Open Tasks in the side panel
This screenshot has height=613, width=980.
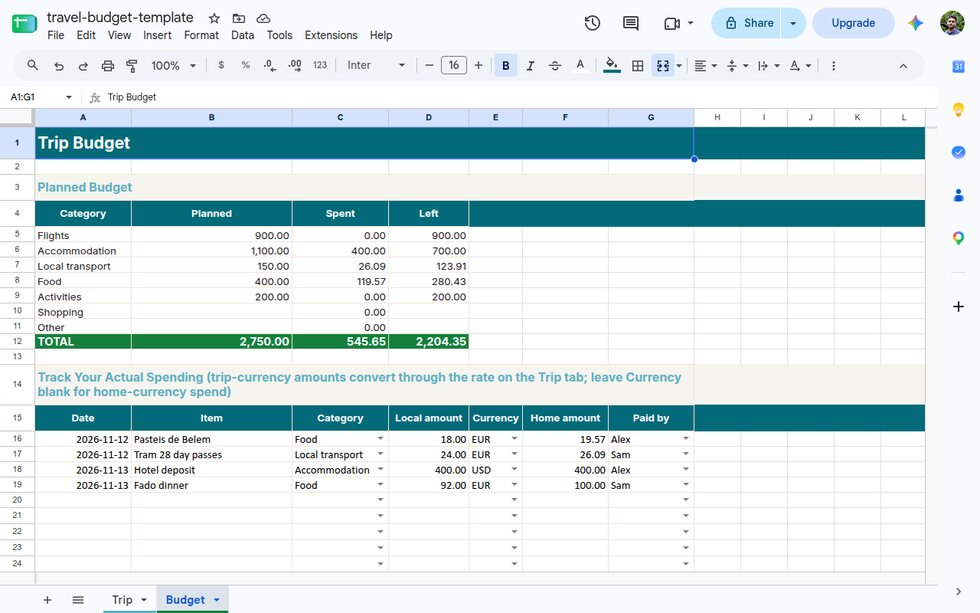tap(958, 152)
